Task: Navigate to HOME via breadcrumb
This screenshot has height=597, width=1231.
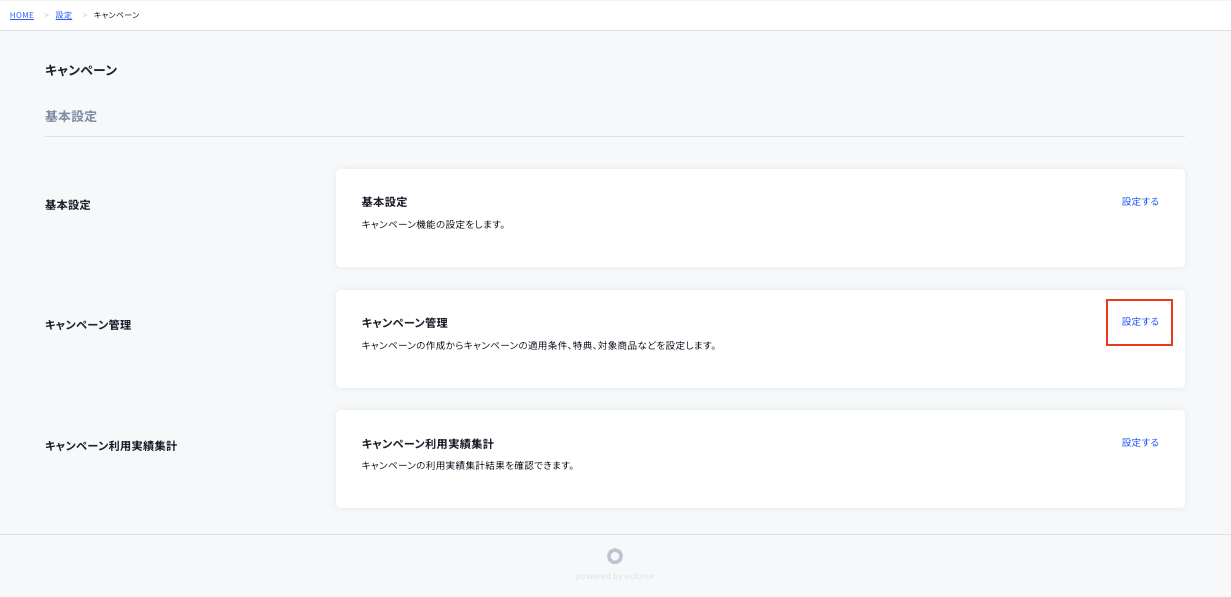Action: click(21, 15)
